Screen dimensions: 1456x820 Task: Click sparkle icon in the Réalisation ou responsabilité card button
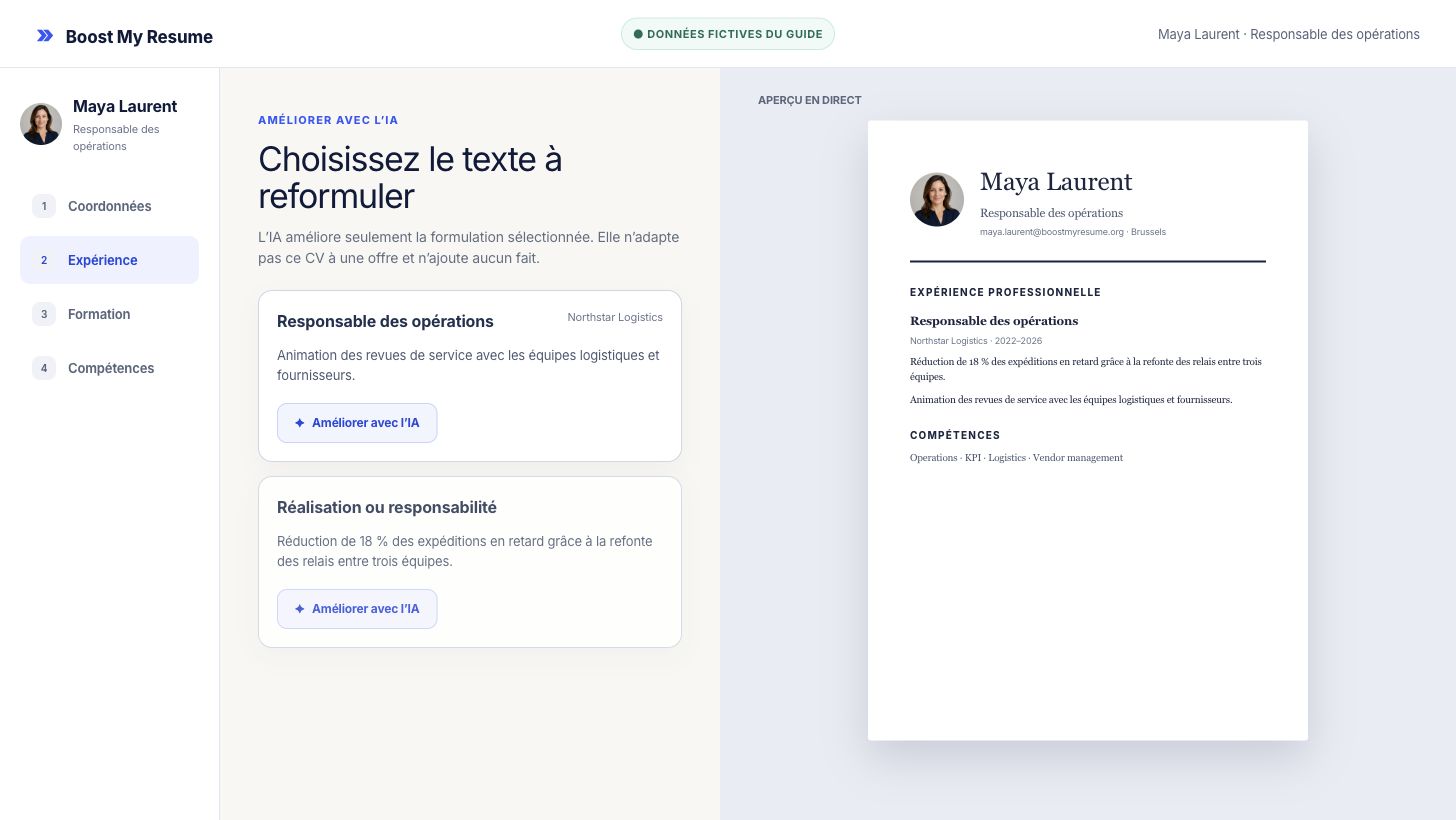(x=299, y=609)
